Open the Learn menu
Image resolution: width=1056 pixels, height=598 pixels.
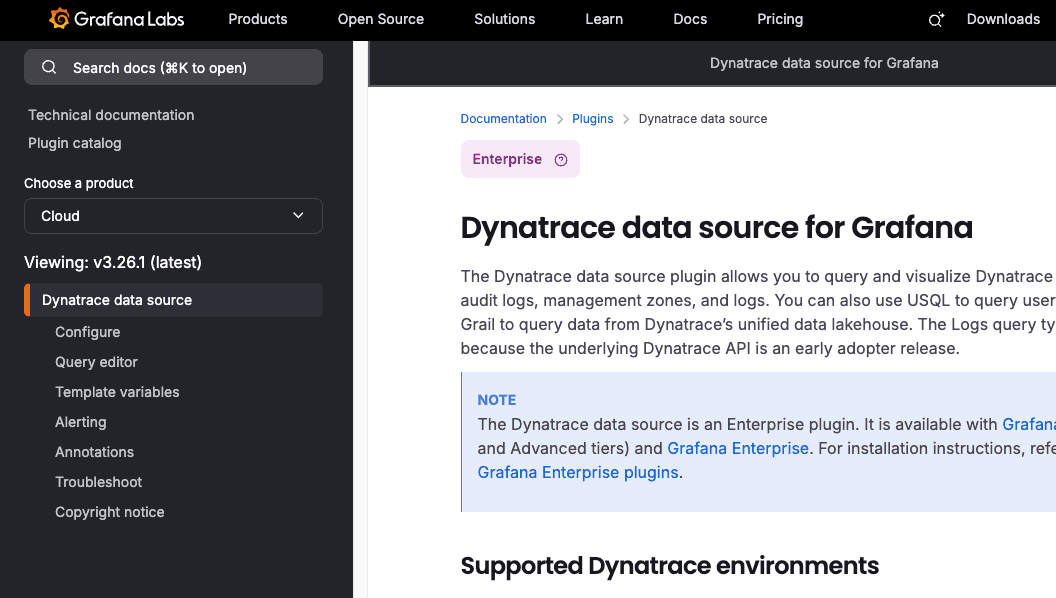coord(604,19)
